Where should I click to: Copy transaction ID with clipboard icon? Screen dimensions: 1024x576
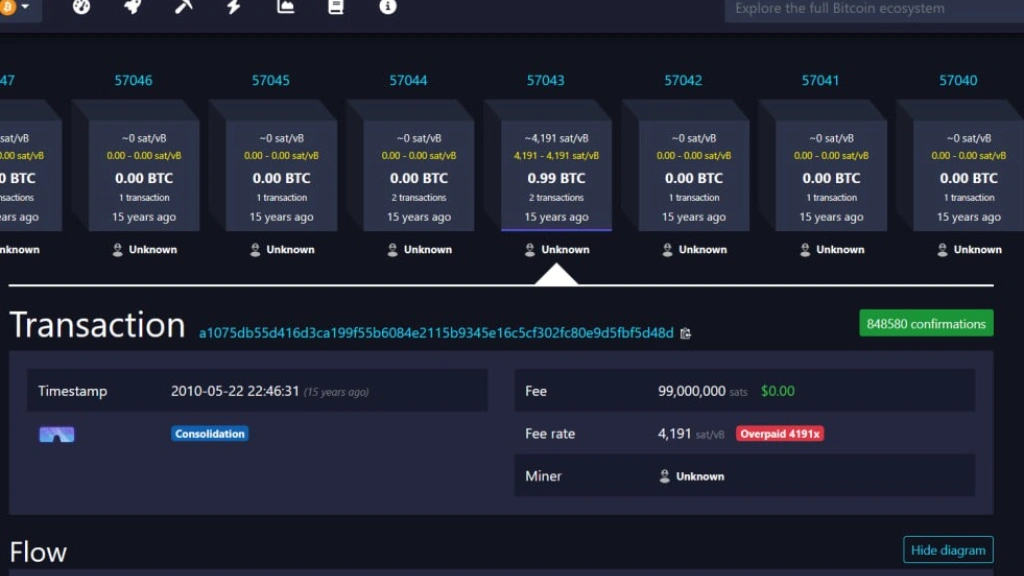[685, 334]
